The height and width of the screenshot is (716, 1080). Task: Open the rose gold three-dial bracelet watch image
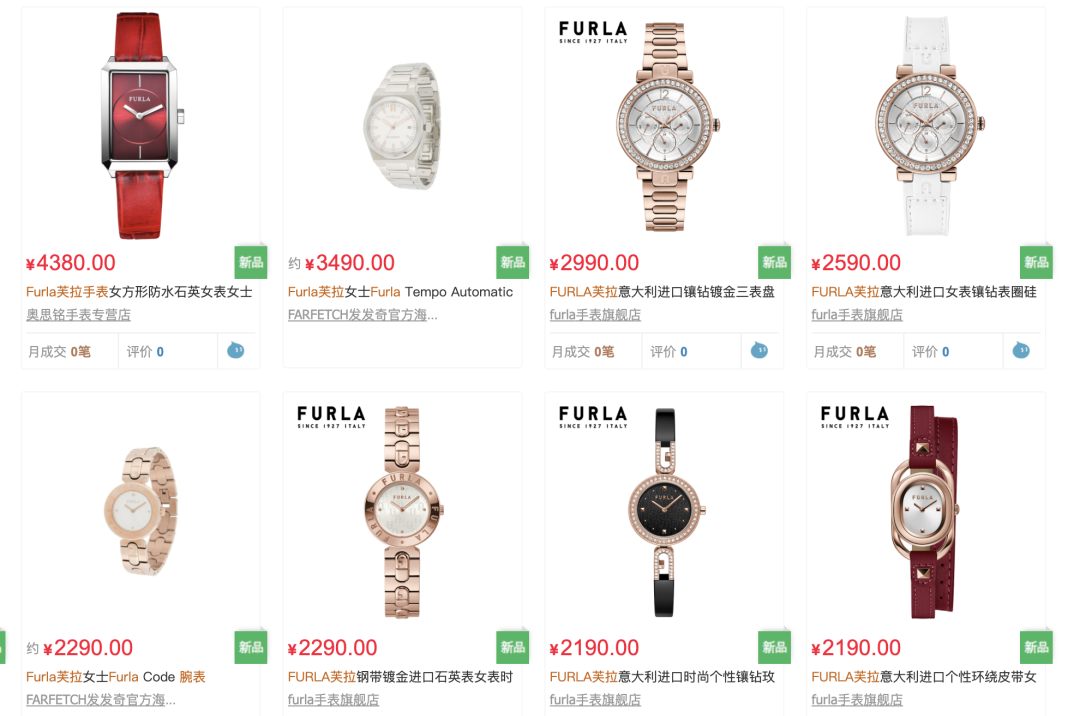664,125
